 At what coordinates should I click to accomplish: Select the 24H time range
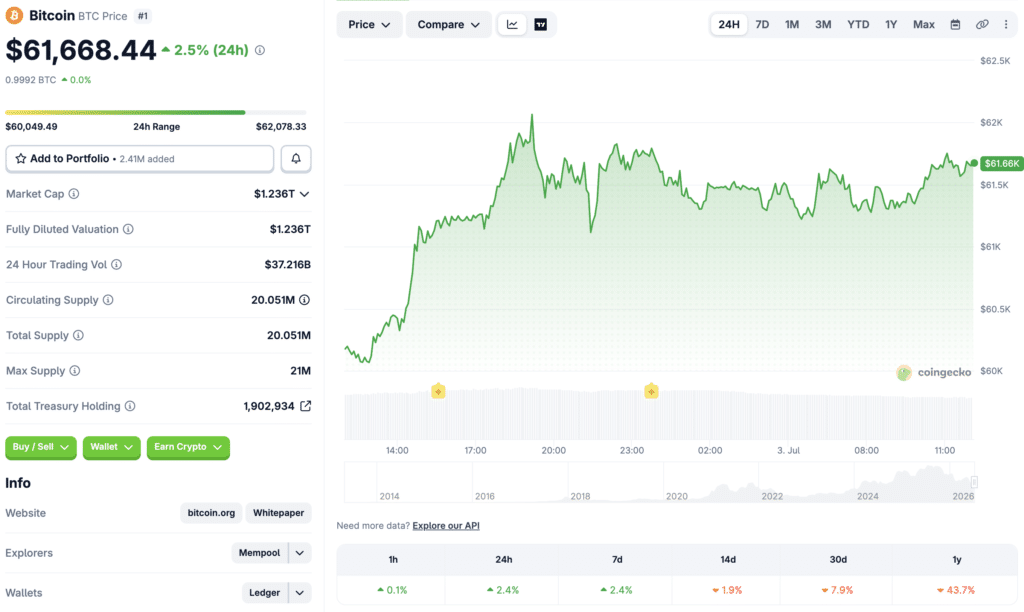(729, 25)
